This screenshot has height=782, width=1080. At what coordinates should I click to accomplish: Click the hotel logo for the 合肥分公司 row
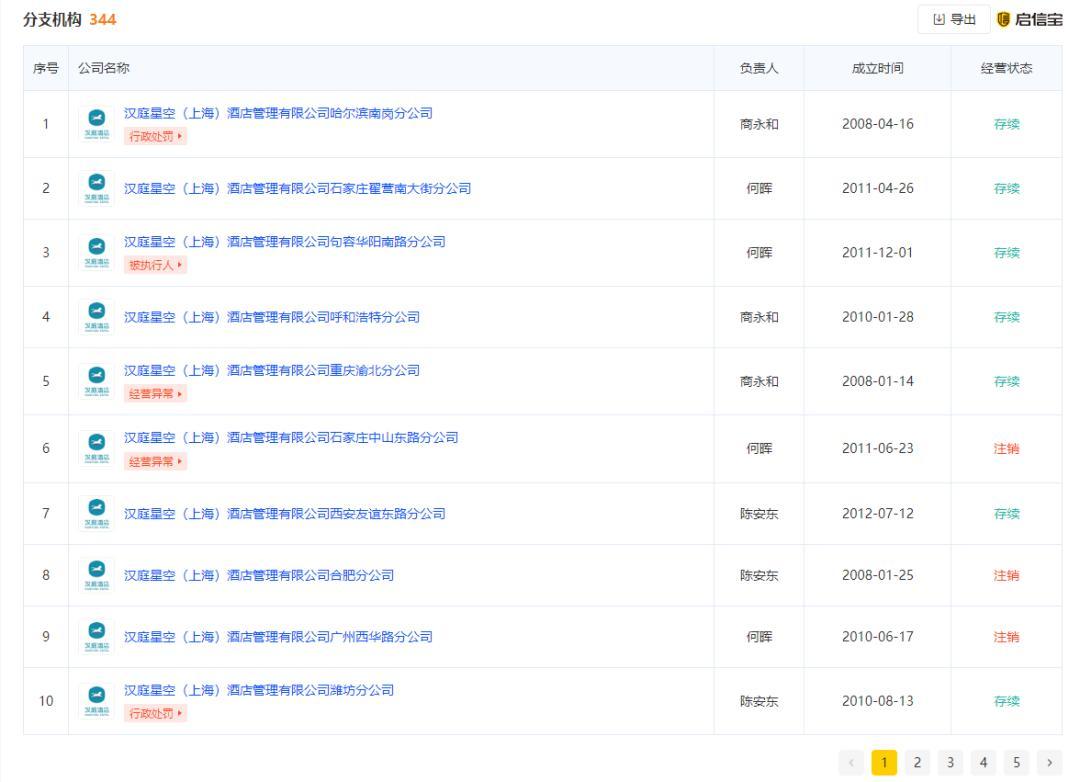tap(97, 575)
